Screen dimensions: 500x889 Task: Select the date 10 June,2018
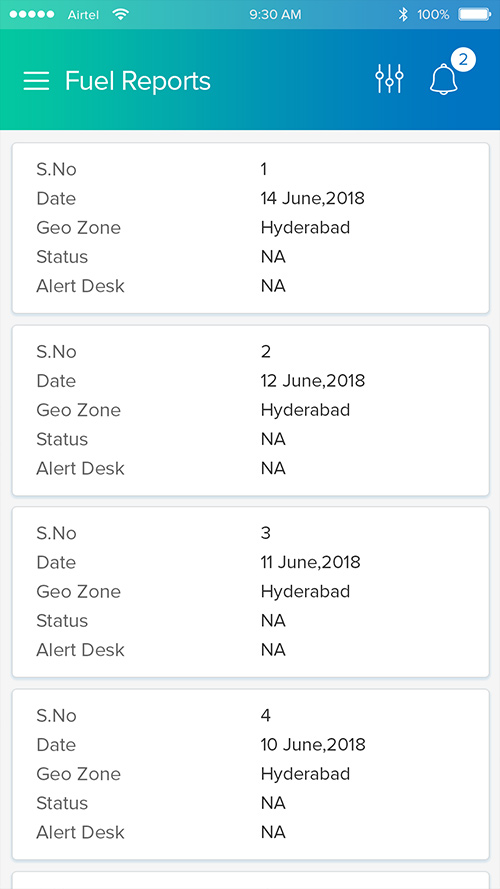[313, 745]
